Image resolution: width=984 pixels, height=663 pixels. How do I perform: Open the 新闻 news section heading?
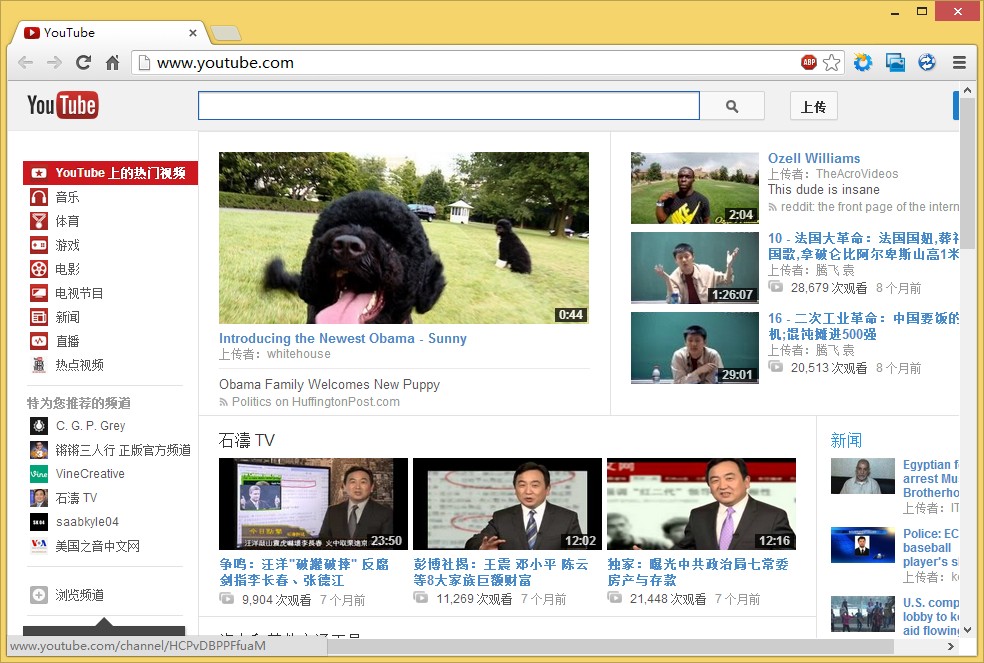click(x=846, y=440)
